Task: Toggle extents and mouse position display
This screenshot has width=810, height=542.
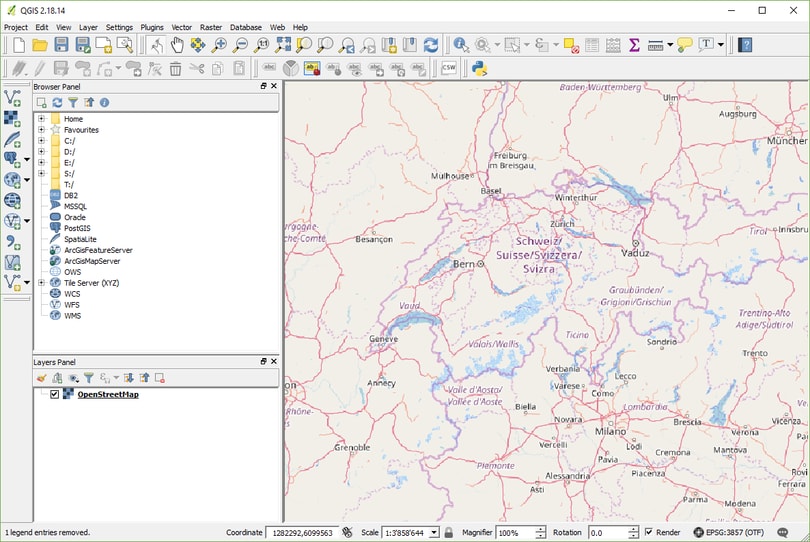Action: click(x=348, y=532)
